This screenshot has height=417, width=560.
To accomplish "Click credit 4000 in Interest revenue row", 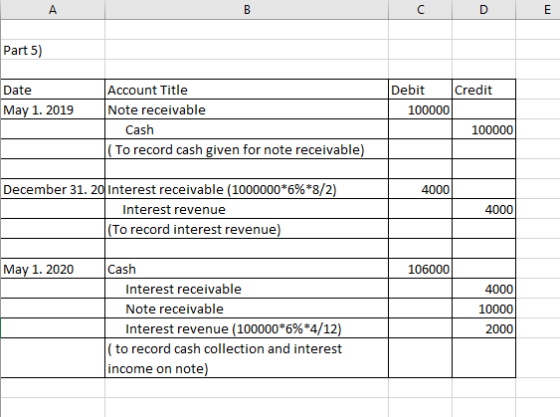I will 484,209.
